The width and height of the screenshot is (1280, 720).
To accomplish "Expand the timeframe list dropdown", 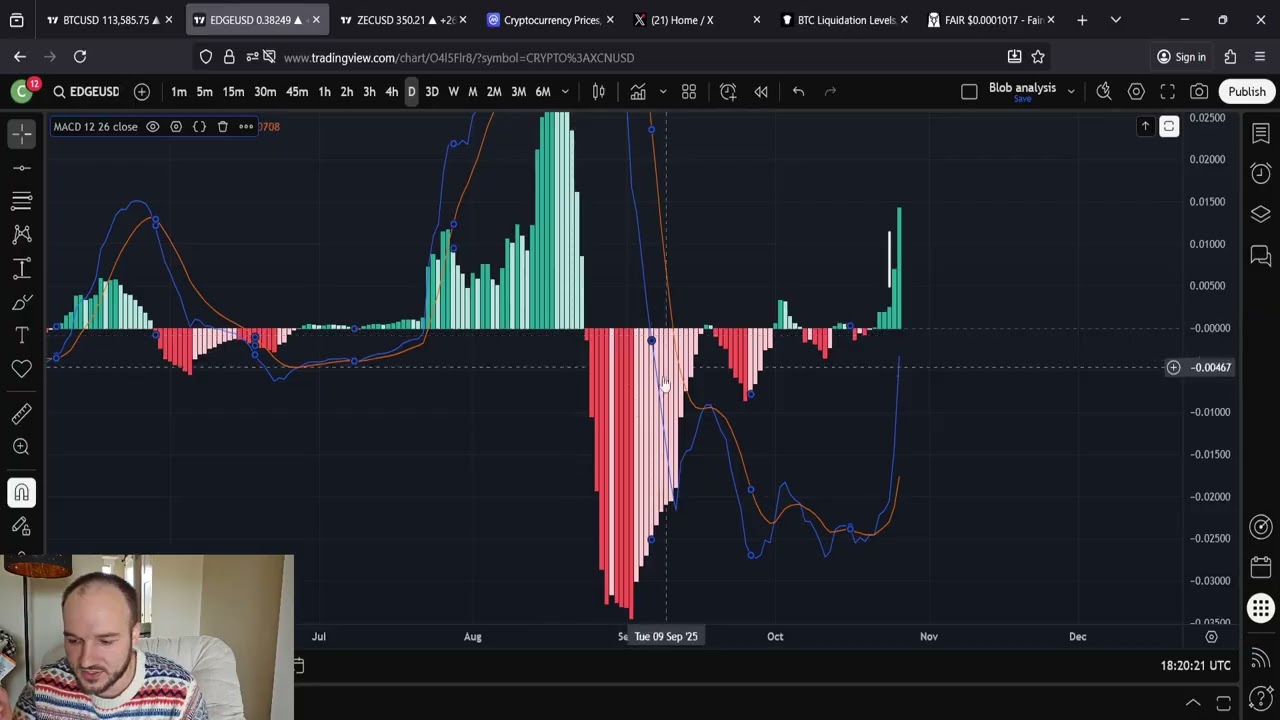I will pyautogui.click(x=565, y=92).
